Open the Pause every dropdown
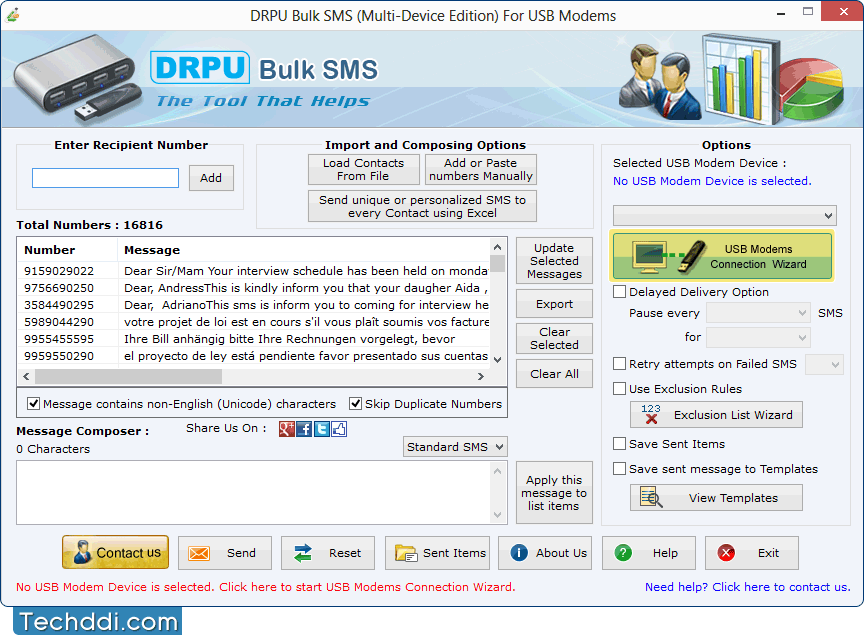This screenshot has height=635, width=864. click(758, 313)
